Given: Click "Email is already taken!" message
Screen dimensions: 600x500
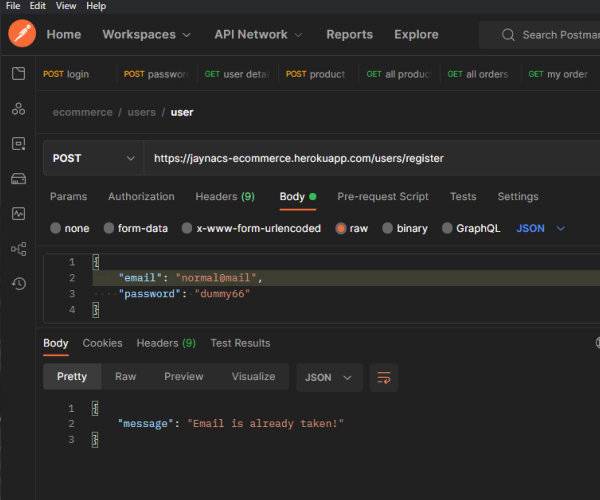Looking at the screenshot, I should (266, 423).
